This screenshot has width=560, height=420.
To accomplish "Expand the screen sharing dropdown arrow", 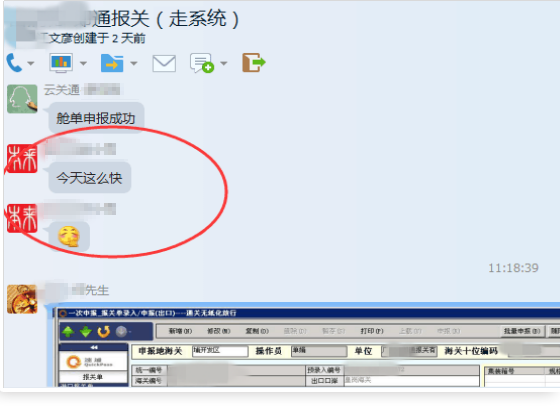I will [x=83, y=64].
